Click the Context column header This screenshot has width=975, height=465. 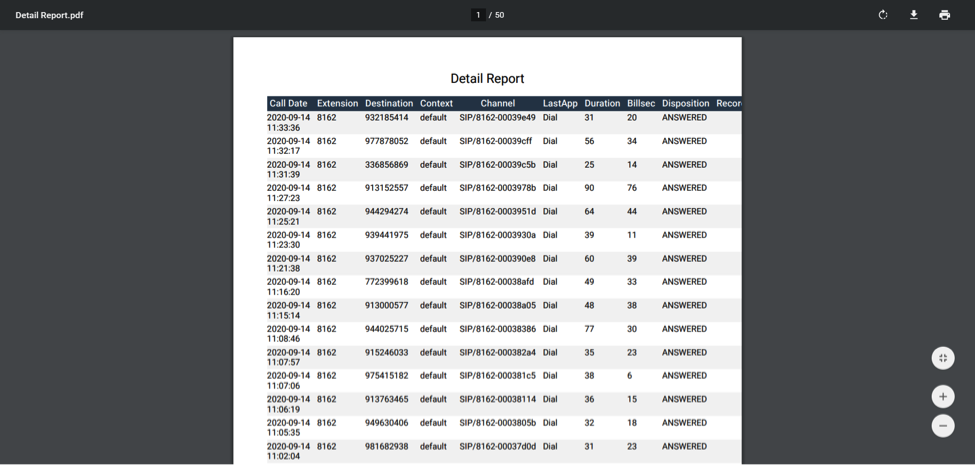click(x=436, y=103)
